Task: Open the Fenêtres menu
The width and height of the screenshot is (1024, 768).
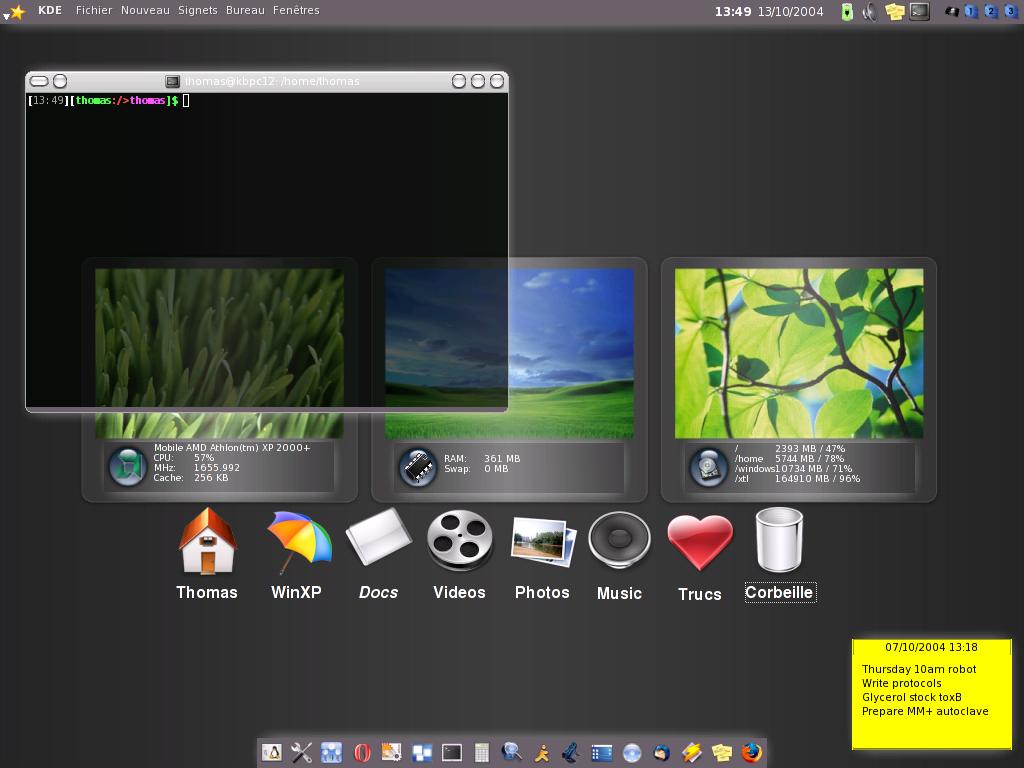Action: pyautogui.click(x=296, y=10)
